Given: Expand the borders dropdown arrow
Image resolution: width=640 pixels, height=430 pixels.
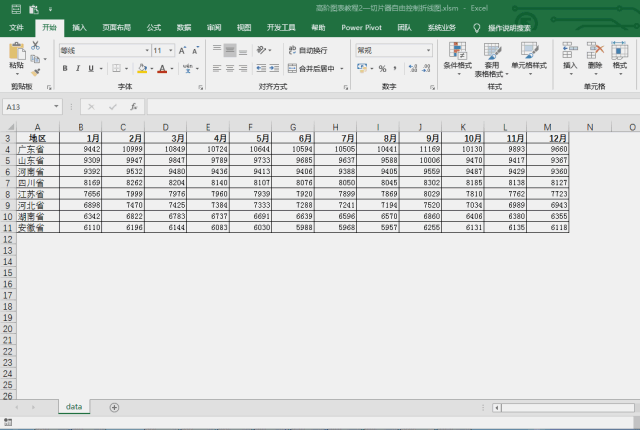Looking at the screenshot, I should [x=127, y=68].
